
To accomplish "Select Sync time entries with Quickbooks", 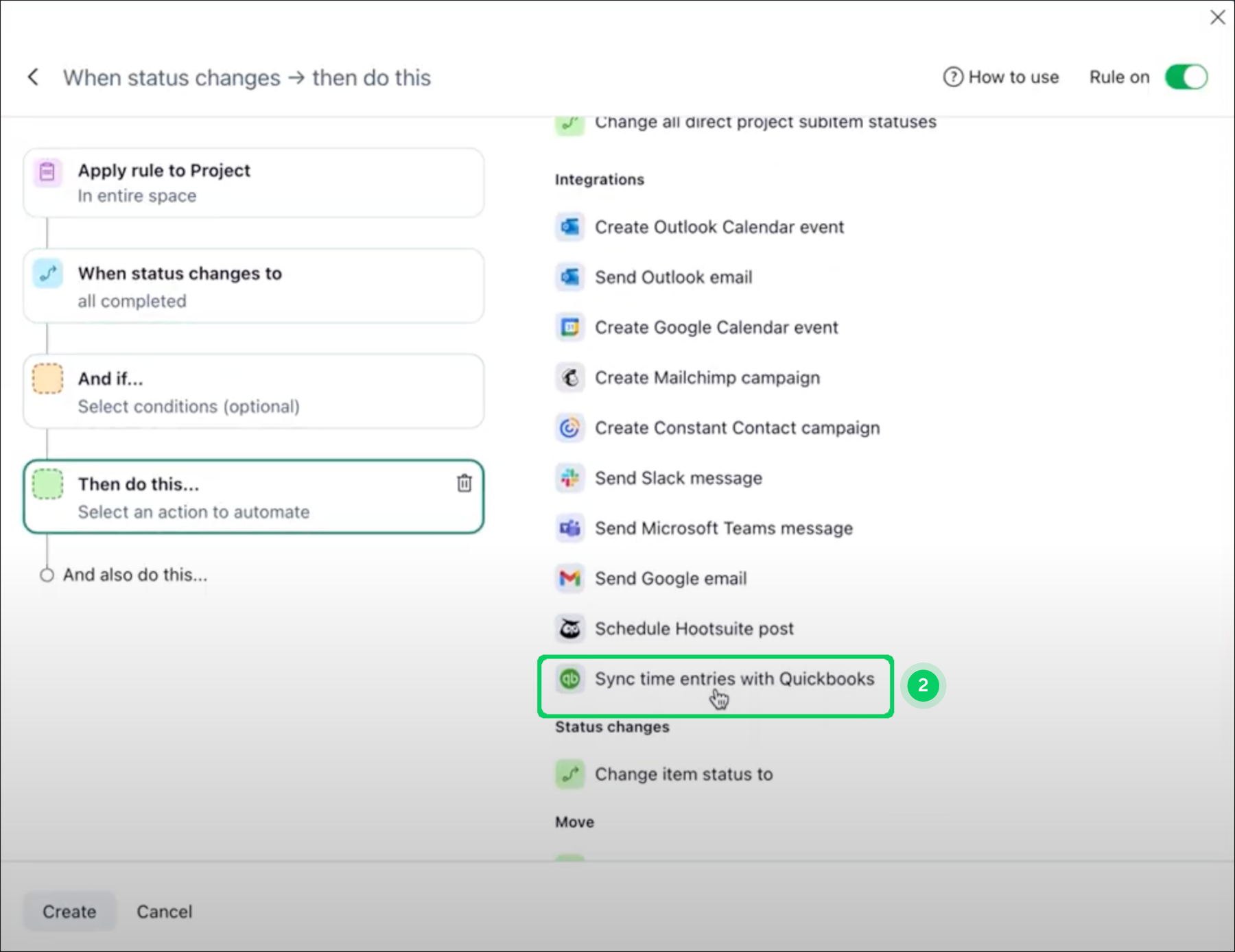I will [733, 679].
